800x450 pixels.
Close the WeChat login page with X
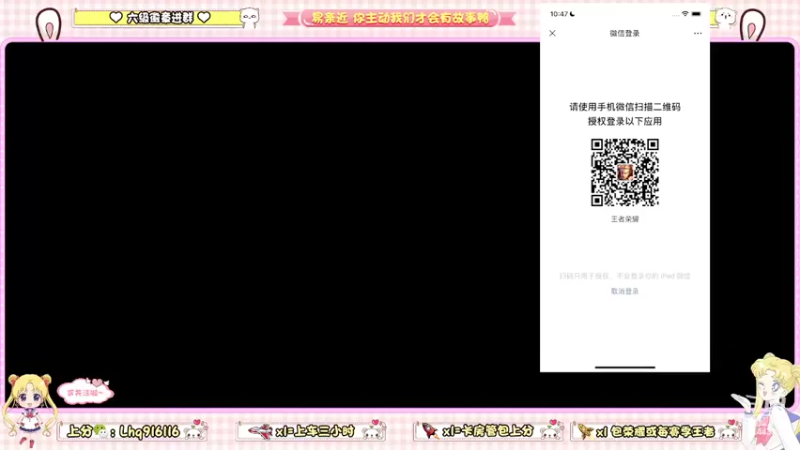[552, 33]
